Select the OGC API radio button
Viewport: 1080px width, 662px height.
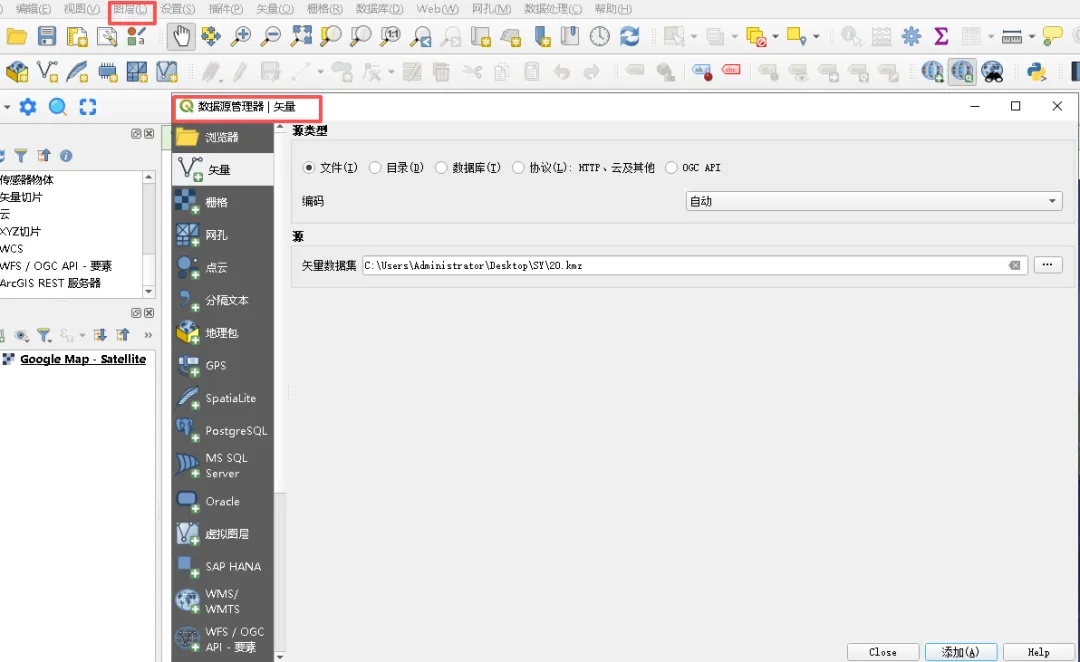671,167
